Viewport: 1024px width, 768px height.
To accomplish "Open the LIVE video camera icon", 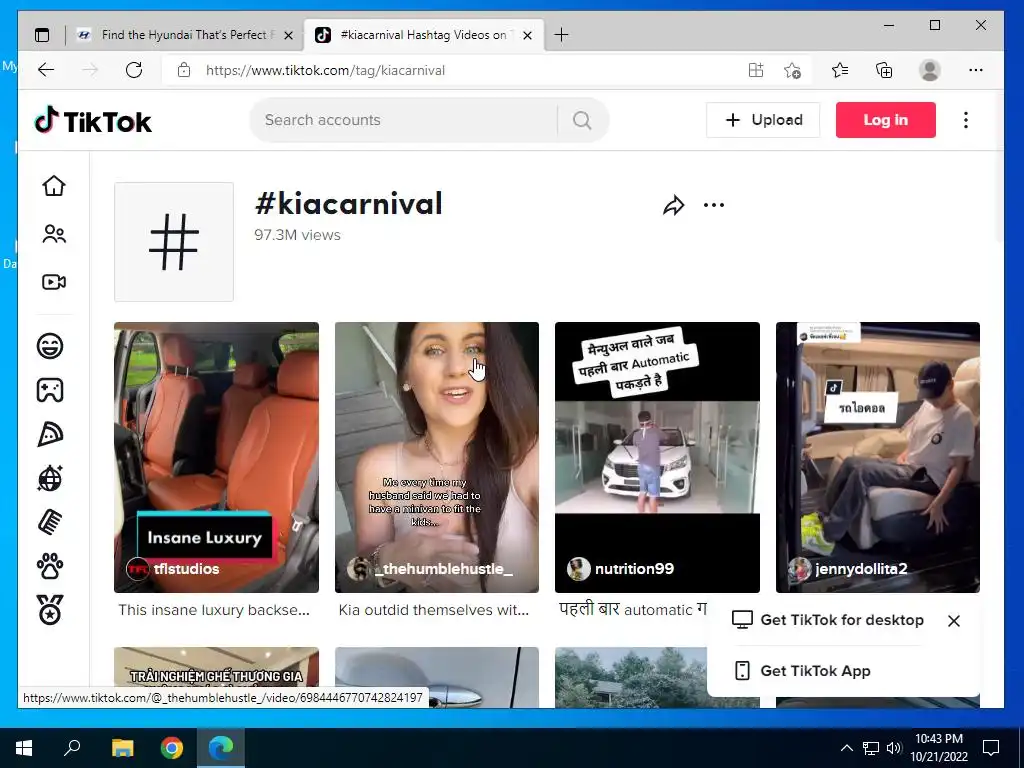I will [x=54, y=282].
